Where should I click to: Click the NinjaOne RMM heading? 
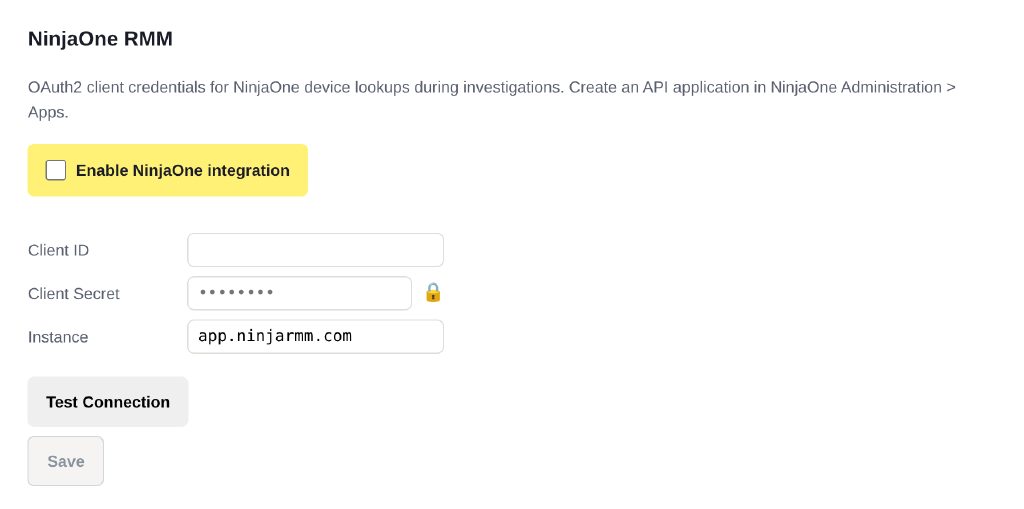101,39
